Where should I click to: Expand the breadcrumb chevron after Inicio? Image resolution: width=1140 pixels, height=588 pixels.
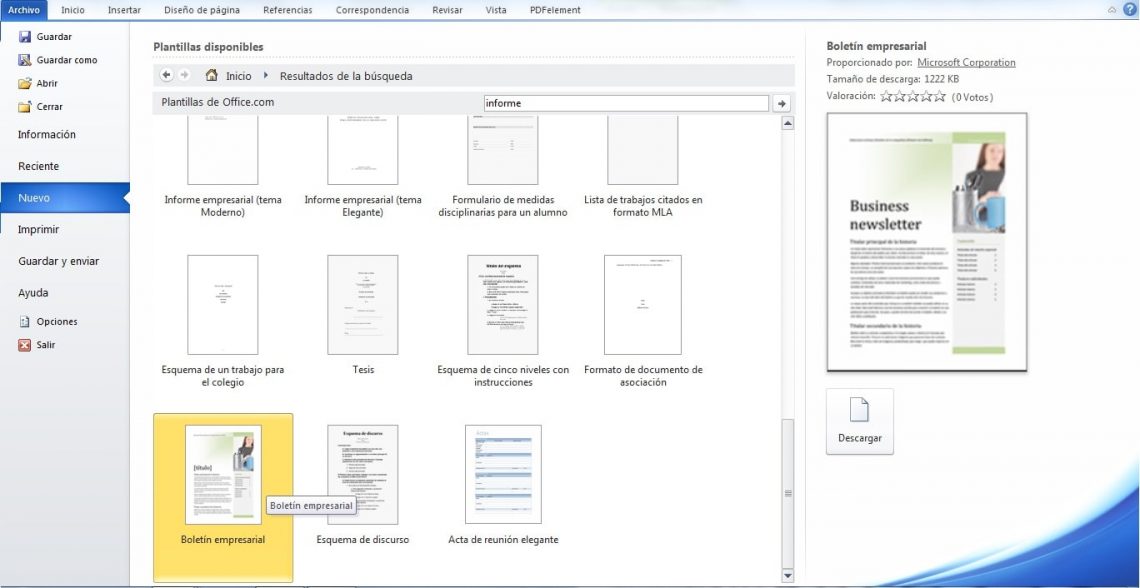(x=264, y=75)
